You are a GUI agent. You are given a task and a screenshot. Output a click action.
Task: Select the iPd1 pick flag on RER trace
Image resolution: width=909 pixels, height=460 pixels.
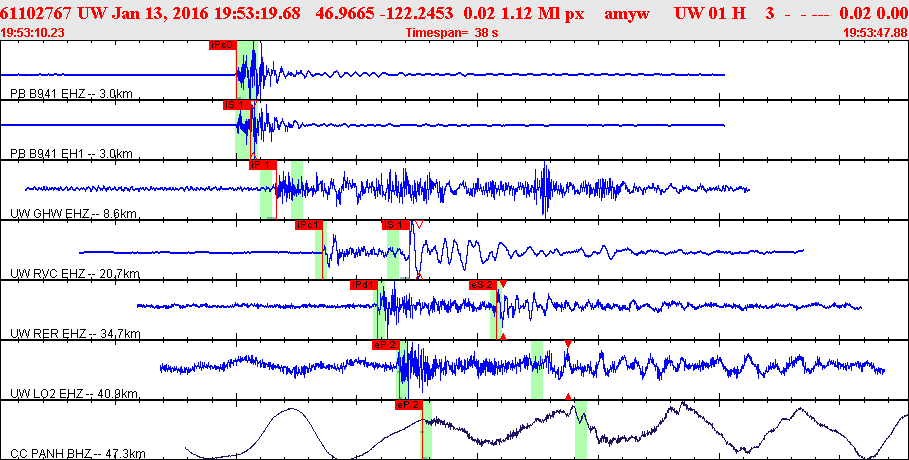[x=364, y=285]
